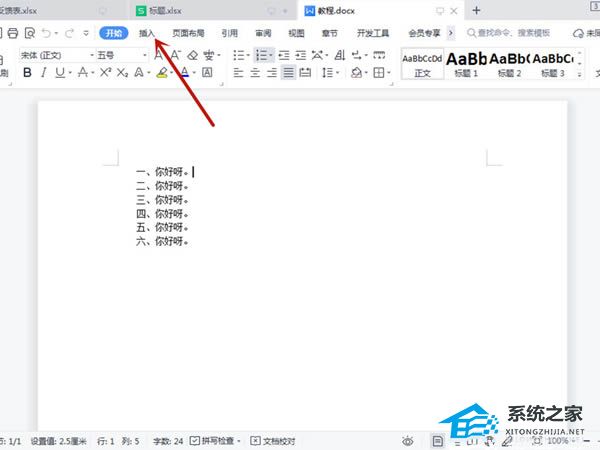Click the tab stops ruler icon
Viewport: 600px width, 450px height.
[379, 55]
